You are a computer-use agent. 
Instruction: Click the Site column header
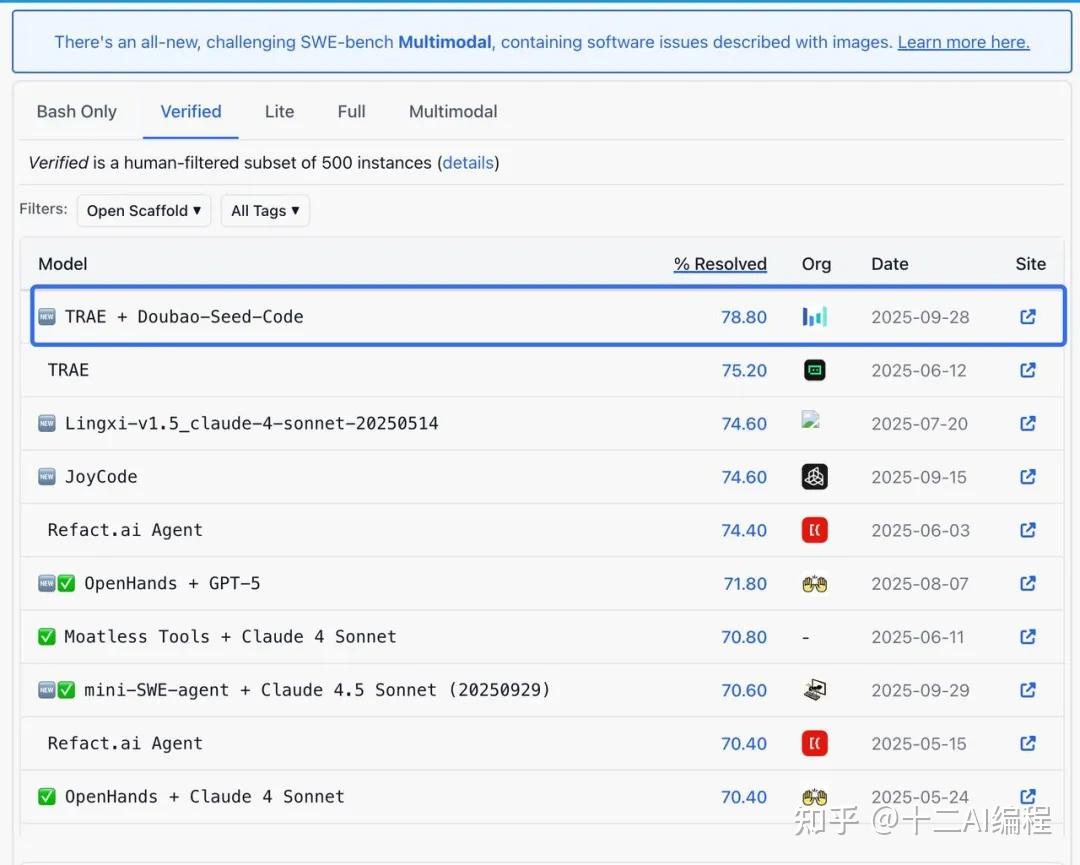(x=1030, y=264)
